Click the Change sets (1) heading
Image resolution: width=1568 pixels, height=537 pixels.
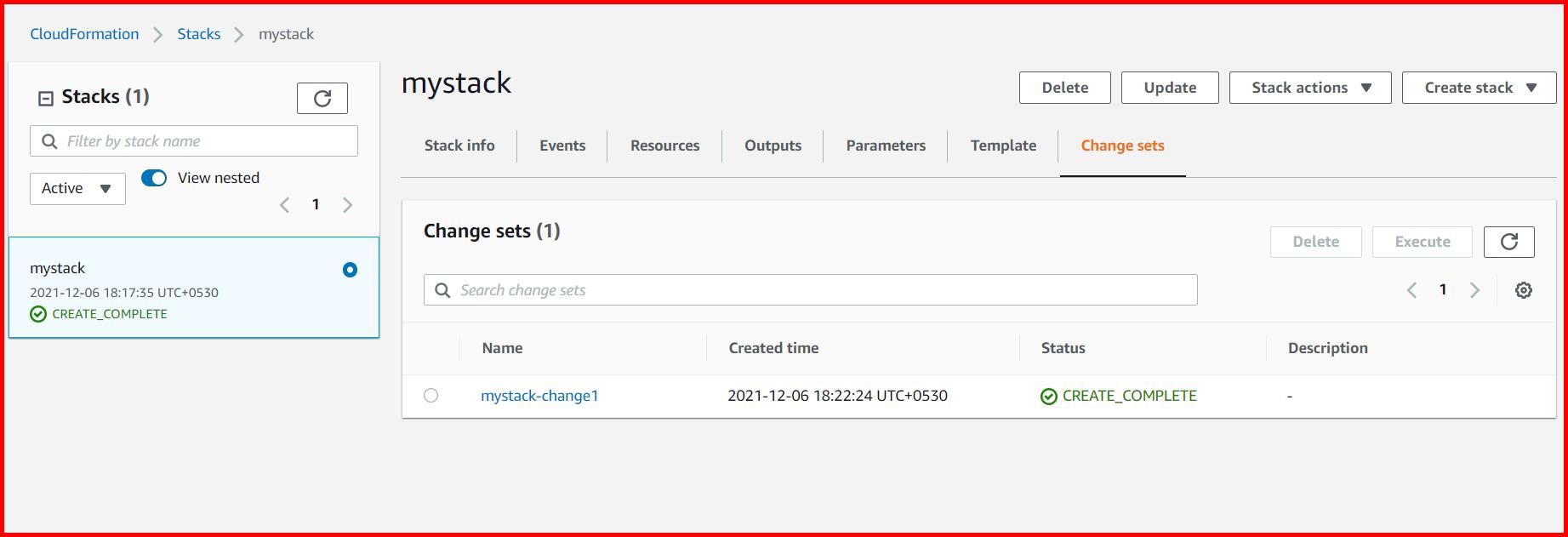pos(492,231)
